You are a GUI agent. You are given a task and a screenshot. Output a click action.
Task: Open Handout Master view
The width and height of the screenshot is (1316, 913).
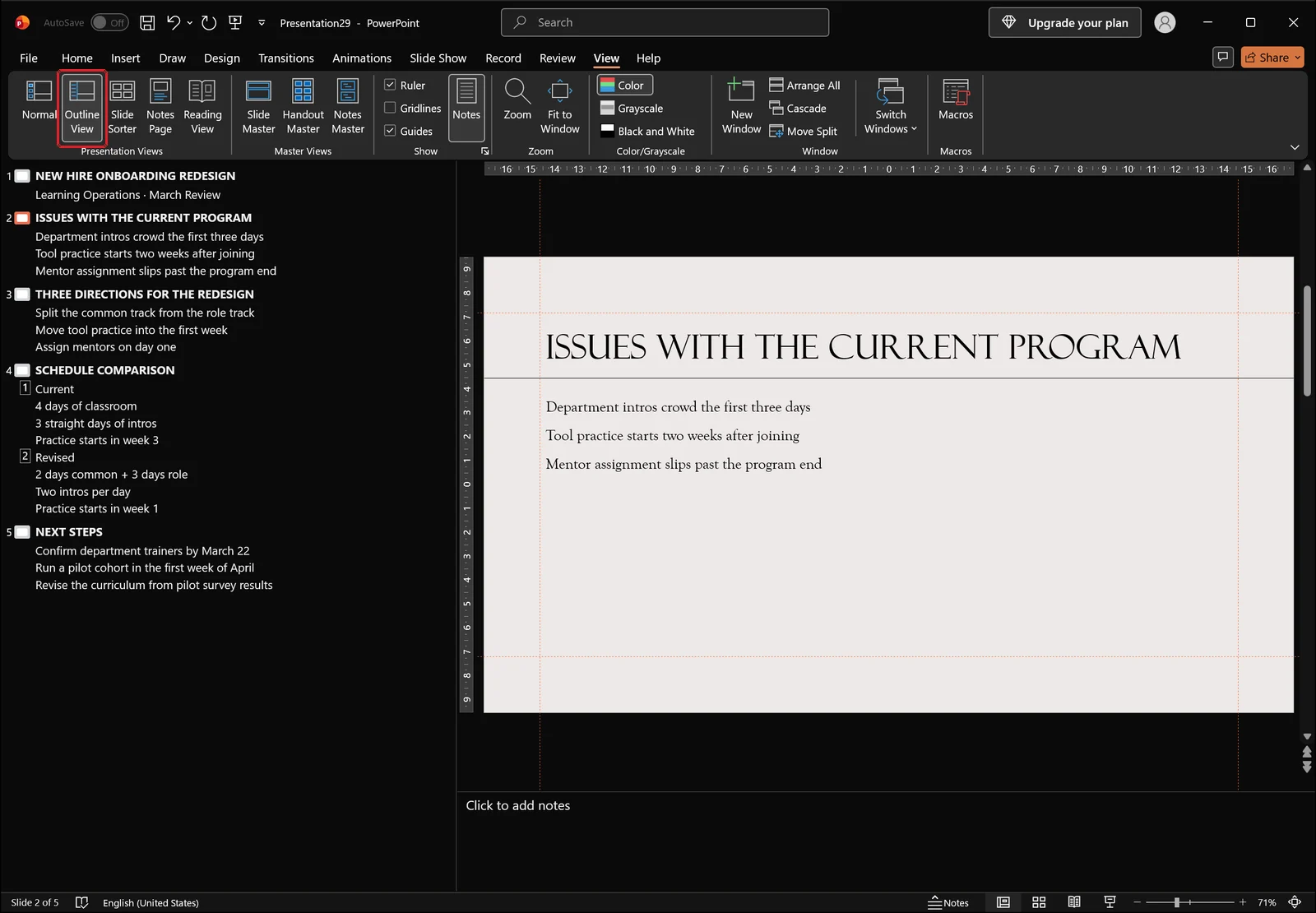point(303,105)
